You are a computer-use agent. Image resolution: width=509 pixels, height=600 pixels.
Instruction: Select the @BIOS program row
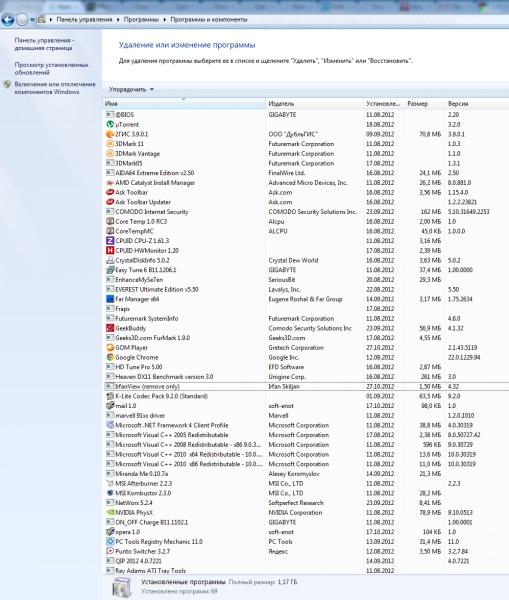tap(306, 114)
